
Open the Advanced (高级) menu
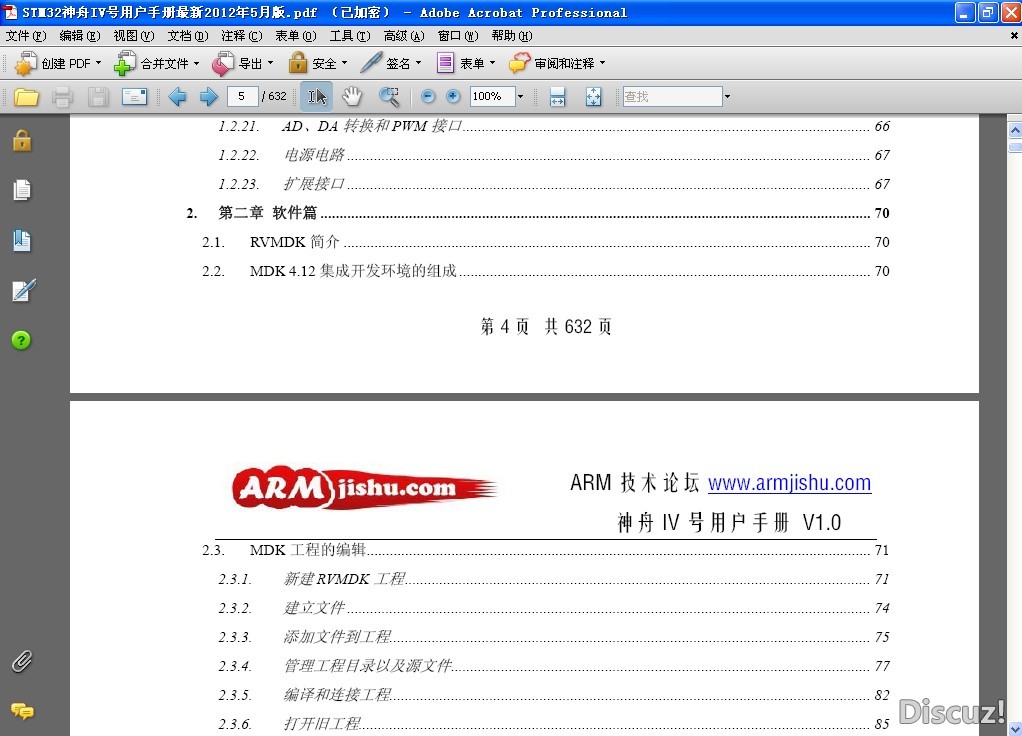click(x=404, y=36)
